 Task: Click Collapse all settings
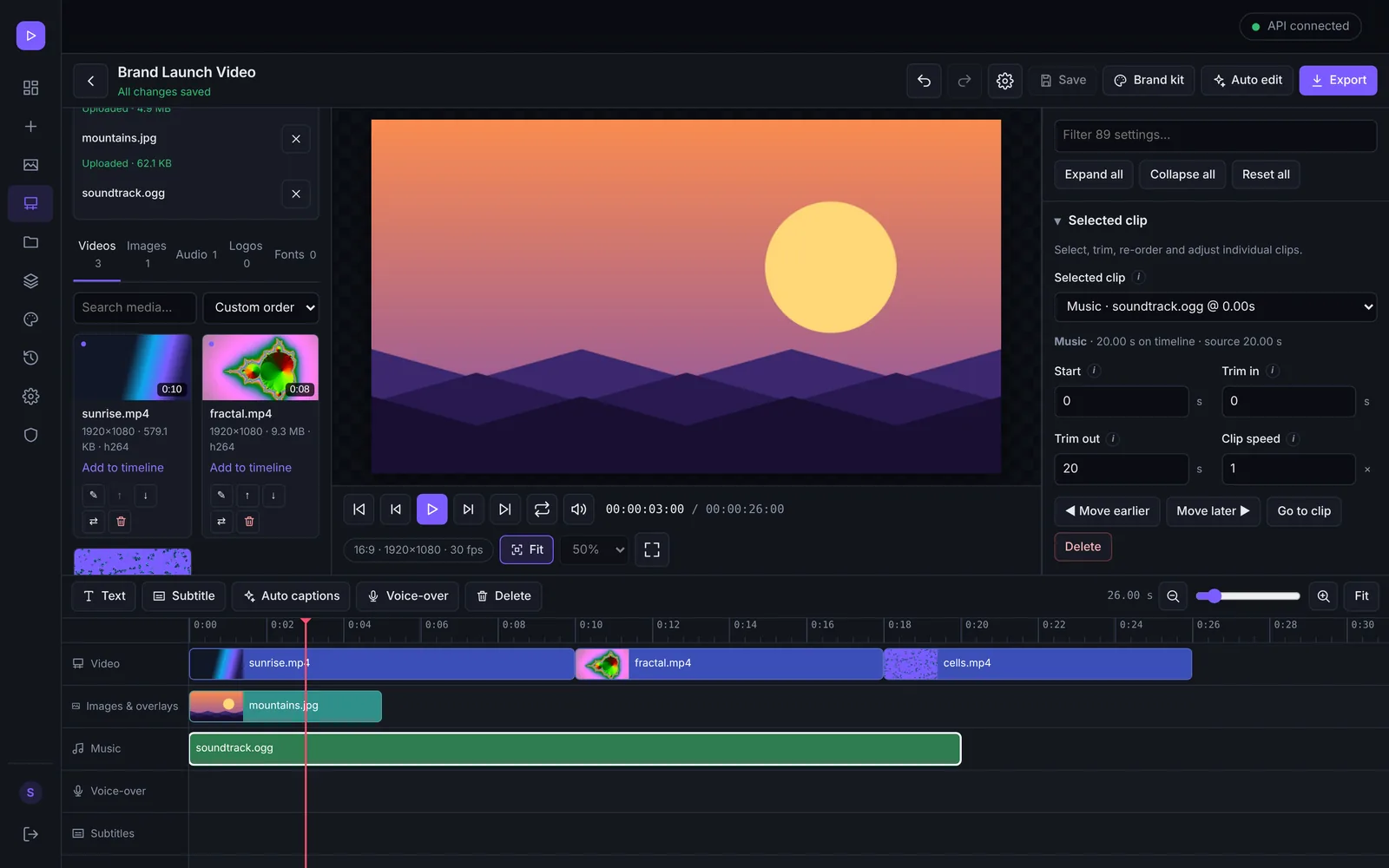pyautogui.click(x=1182, y=174)
